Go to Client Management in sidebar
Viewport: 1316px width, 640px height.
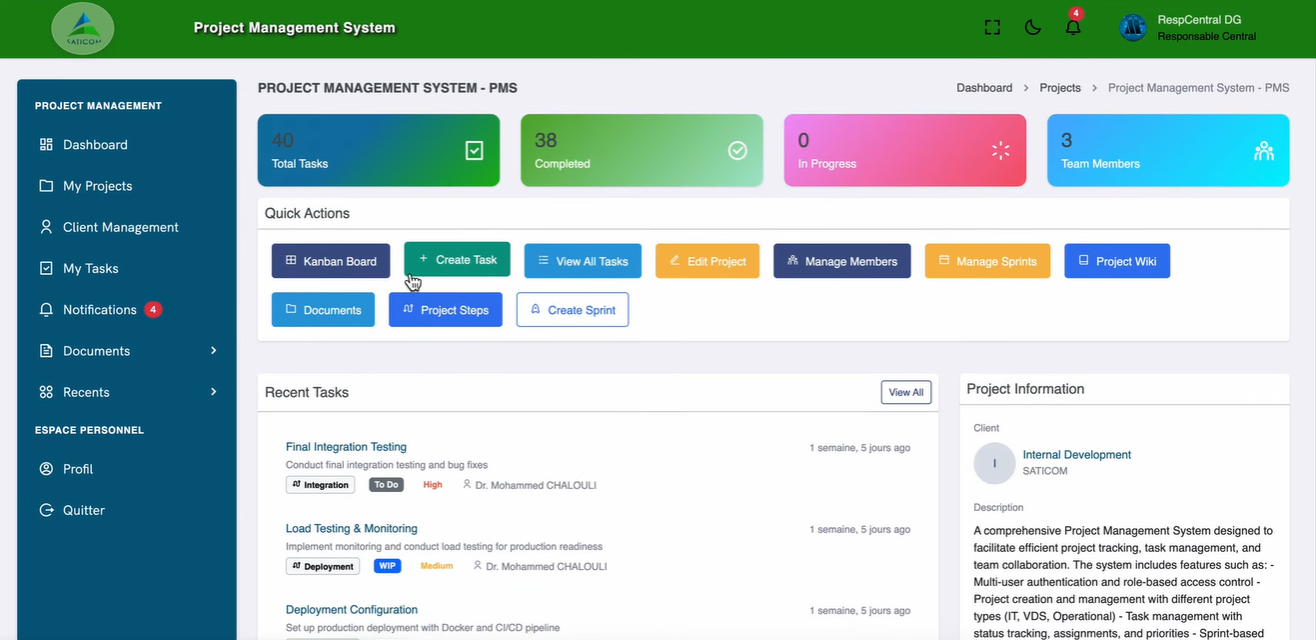coord(120,227)
